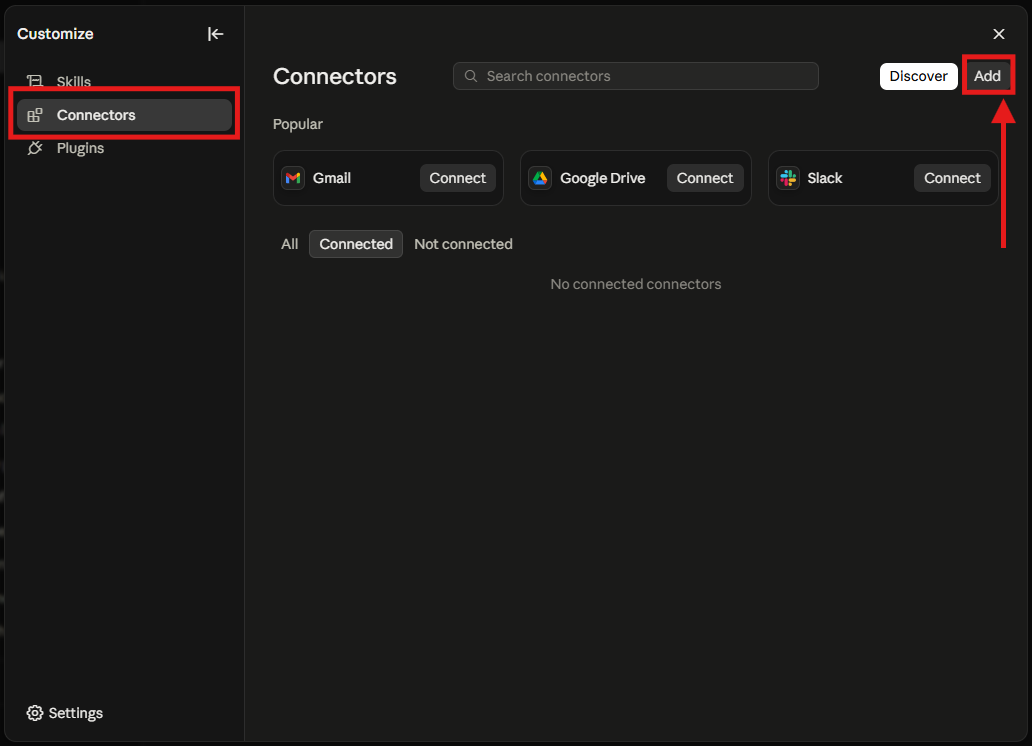The height and width of the screenshot is (746, 1032).
Task: Click the Connectors page heading
Action: click(x=335, y=76)
